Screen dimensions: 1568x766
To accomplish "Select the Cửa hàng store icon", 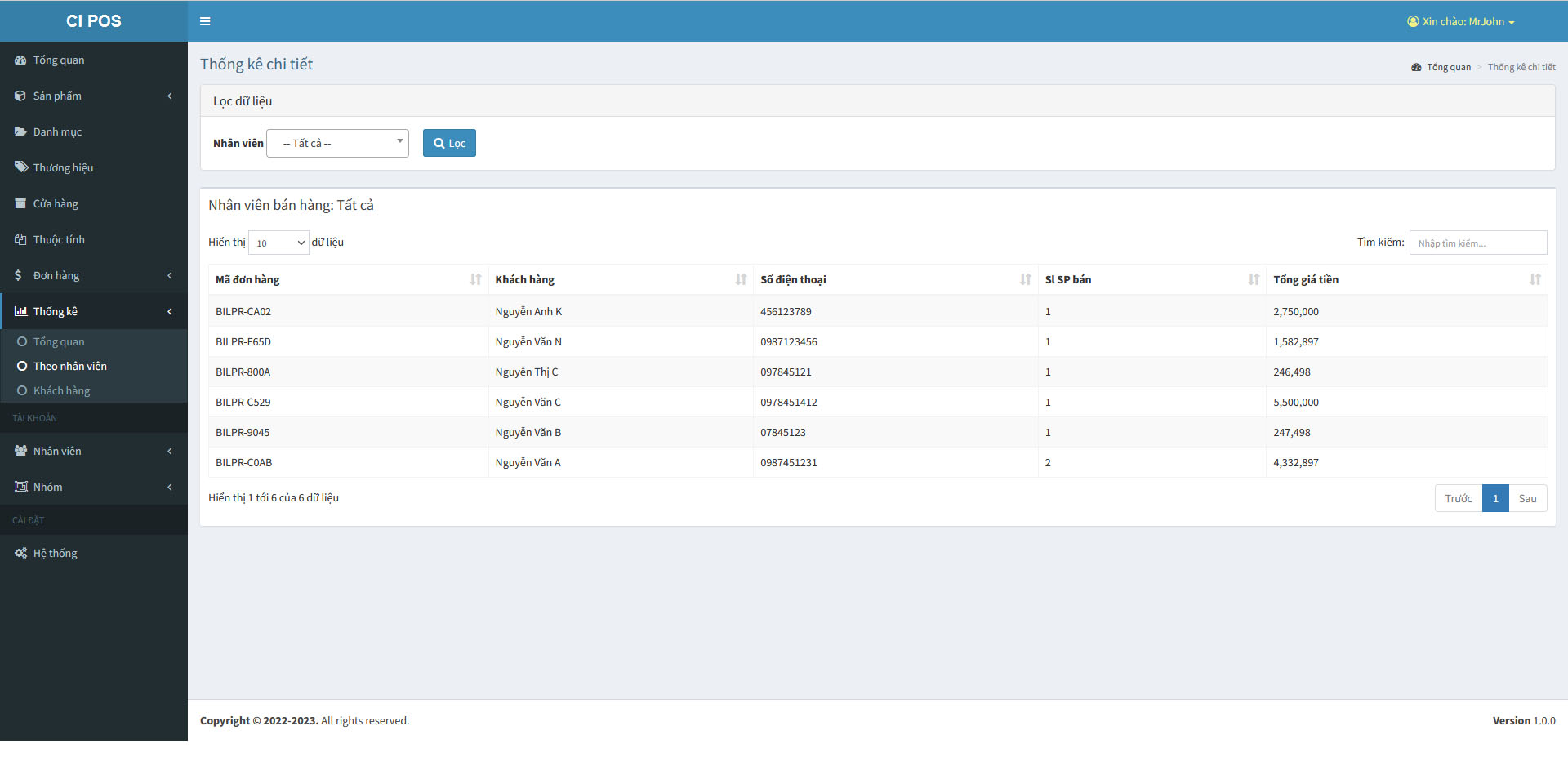I will point(20,203).
